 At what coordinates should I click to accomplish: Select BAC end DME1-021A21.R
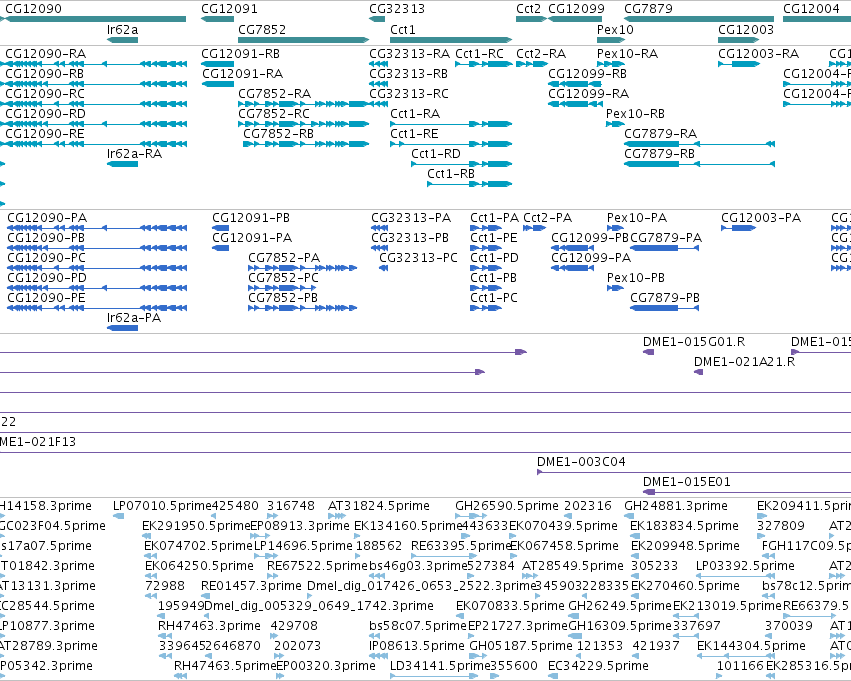(x=745, y=362)
